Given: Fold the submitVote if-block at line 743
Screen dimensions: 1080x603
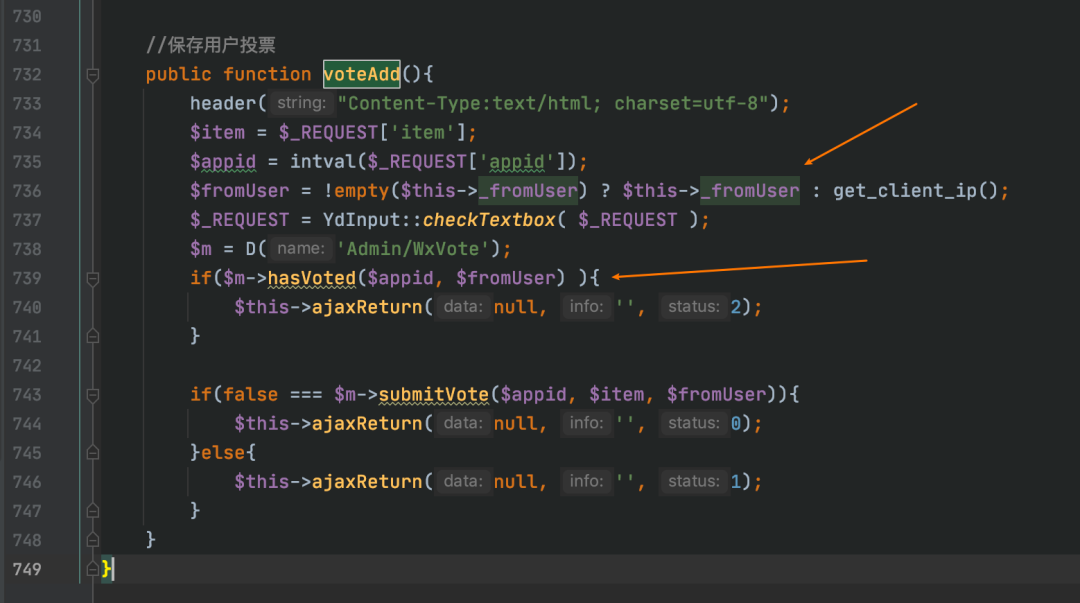Looking at the screenshot, I should click(93, 394).
